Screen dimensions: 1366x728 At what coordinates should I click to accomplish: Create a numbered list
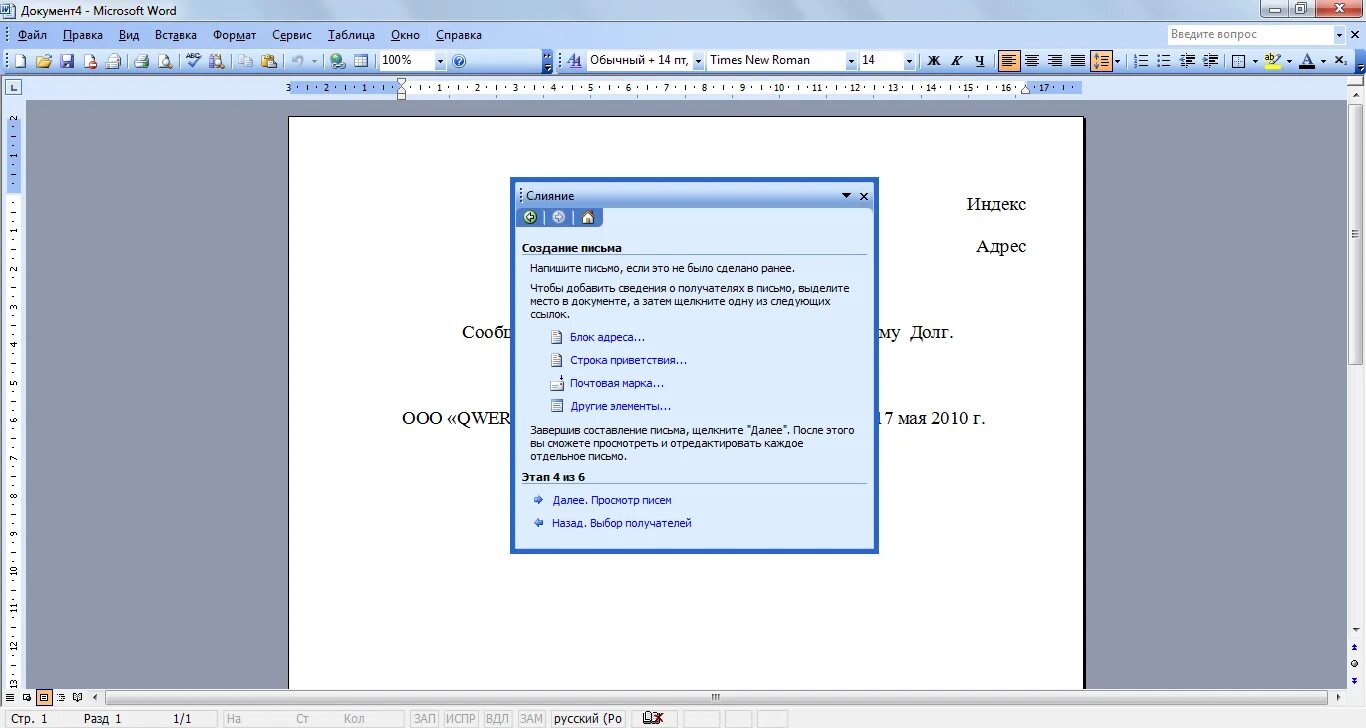click(x=1141, y=61)
